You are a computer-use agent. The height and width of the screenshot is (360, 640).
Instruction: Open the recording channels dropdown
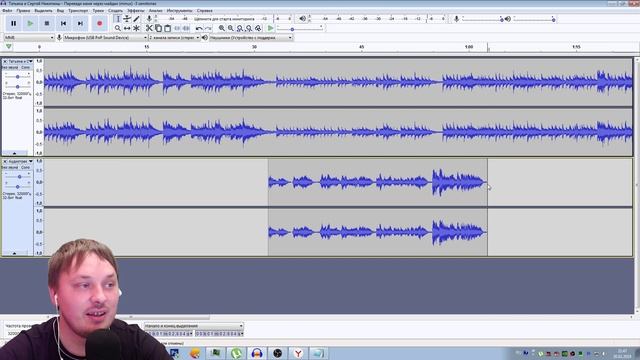click(x=174, y=38)
